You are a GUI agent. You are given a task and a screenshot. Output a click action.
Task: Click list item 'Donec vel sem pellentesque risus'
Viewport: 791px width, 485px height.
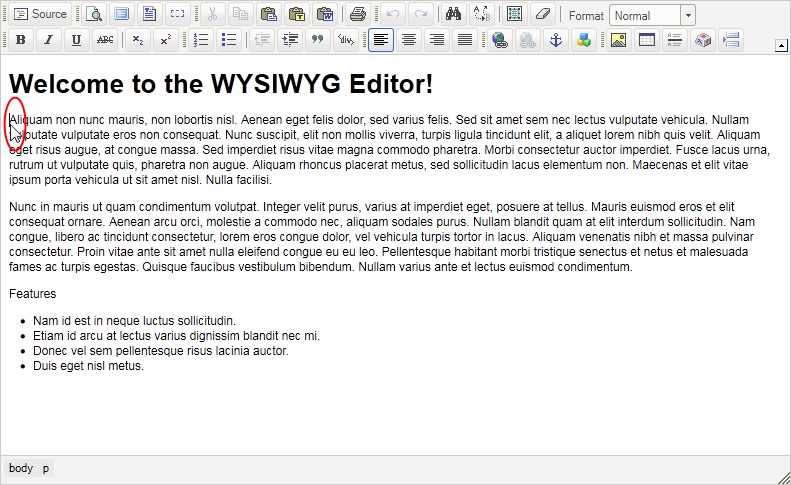pos(161,351)
